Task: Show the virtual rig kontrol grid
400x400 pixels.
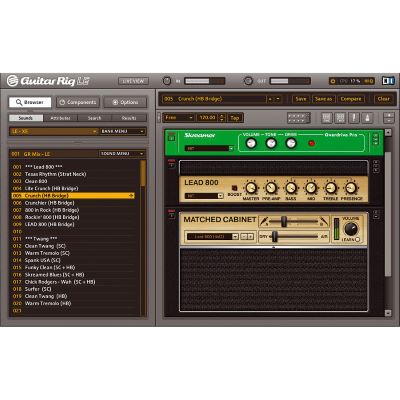Action: pyautogui.click(x=298, y=118)
